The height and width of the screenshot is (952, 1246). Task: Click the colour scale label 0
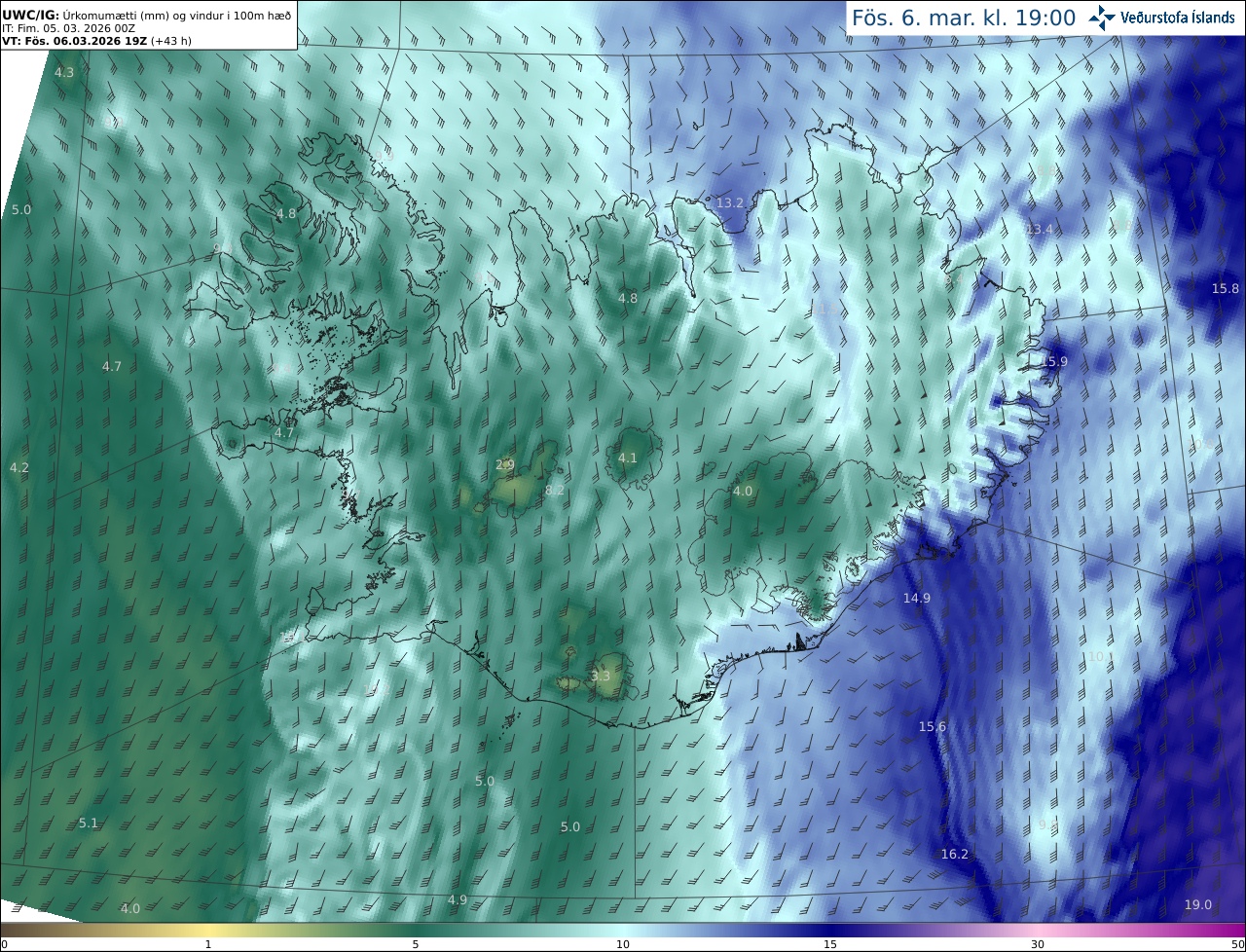[4, 944]
